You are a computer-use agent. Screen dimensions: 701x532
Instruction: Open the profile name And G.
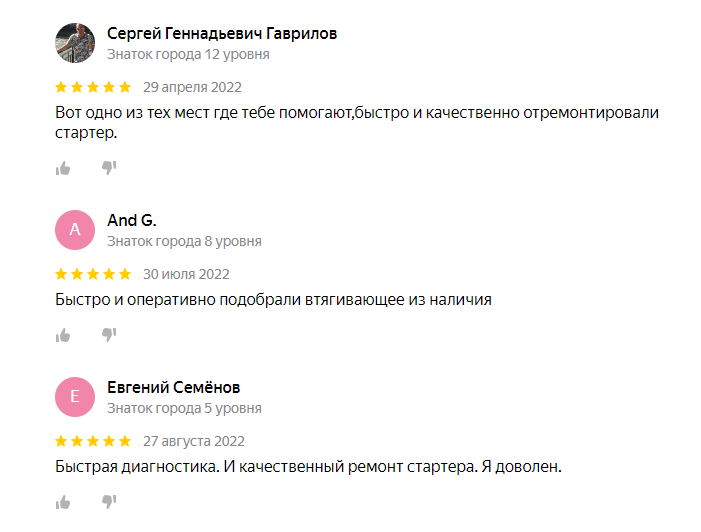(132, 220)
